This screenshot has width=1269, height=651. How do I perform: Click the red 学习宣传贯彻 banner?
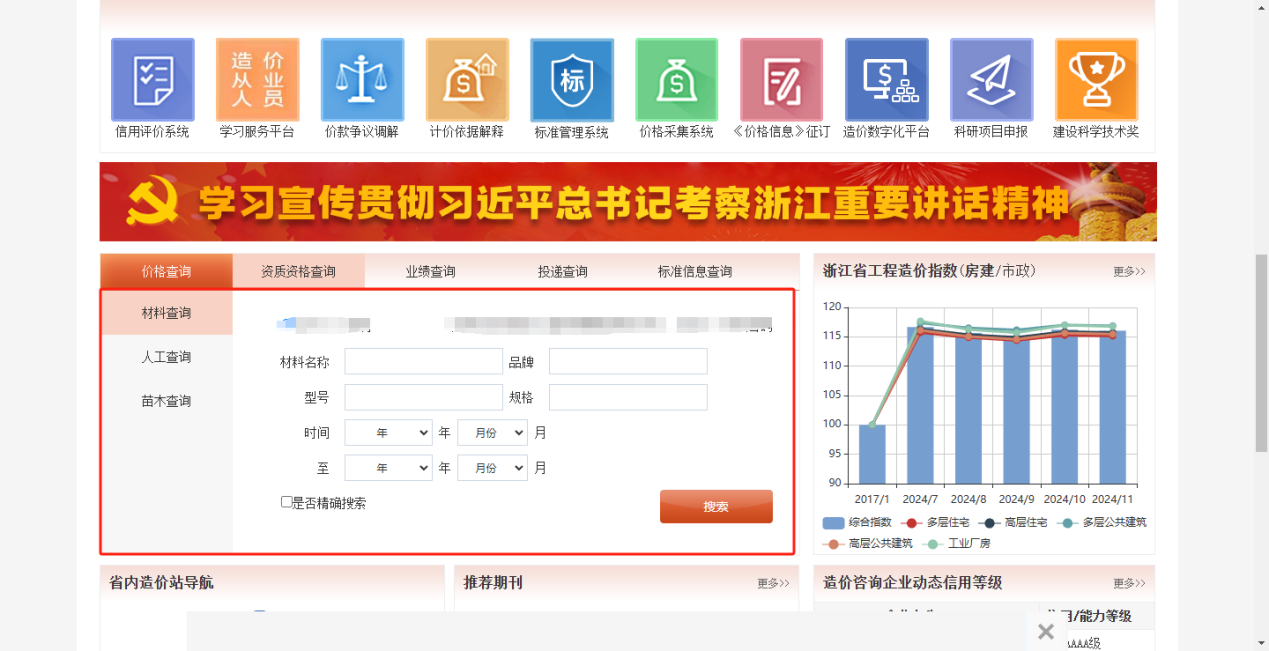(628, 202)
